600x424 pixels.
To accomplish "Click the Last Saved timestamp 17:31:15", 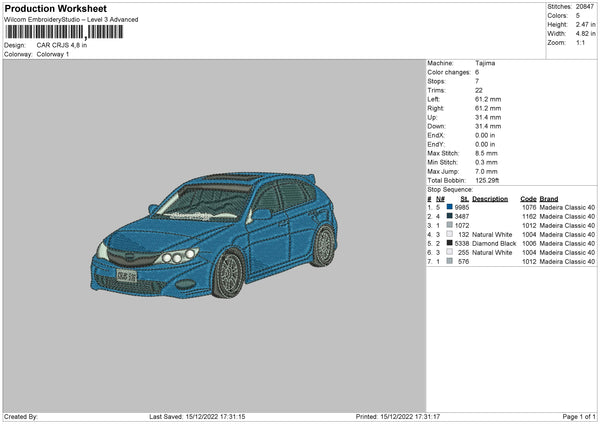I will pos(215,417).
